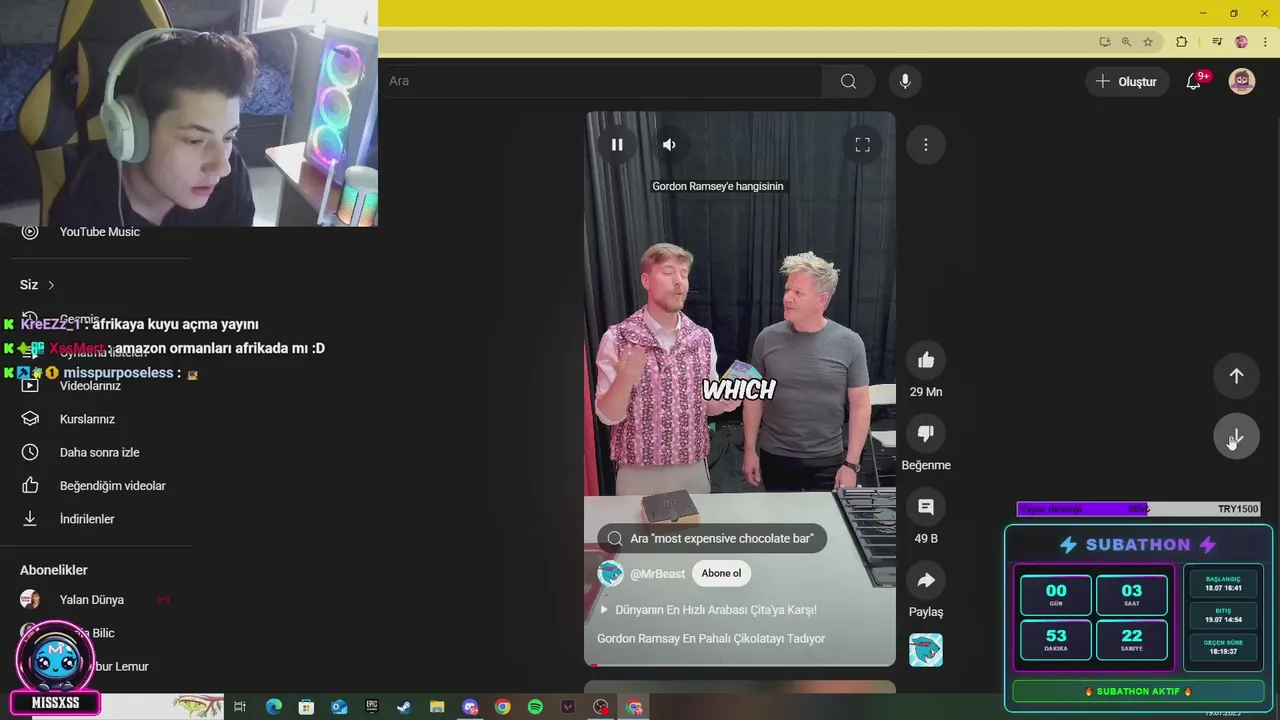Enter fullscreen on the Shorts player

[862, 145]
